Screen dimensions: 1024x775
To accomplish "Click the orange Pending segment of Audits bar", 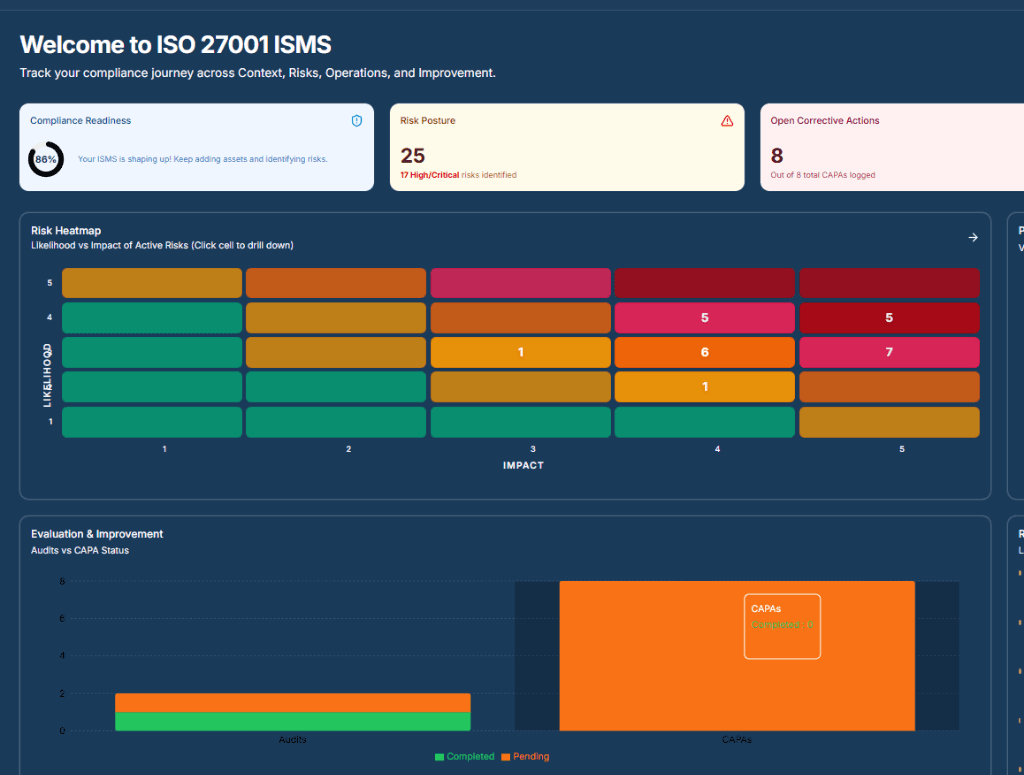I will [x=293, y=703].
